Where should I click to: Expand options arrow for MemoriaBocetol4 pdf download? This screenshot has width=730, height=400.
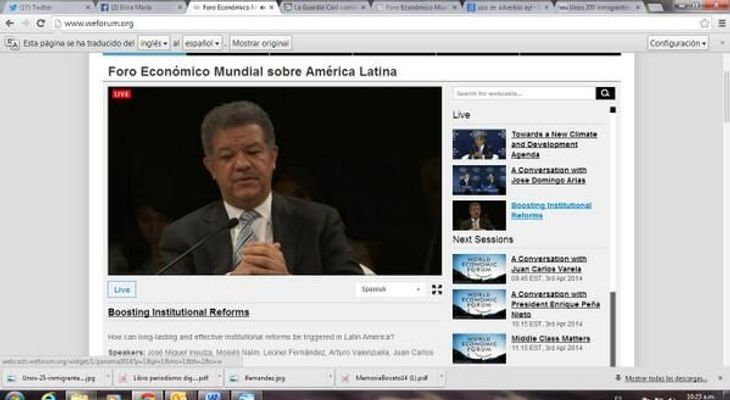pos(441,378)
